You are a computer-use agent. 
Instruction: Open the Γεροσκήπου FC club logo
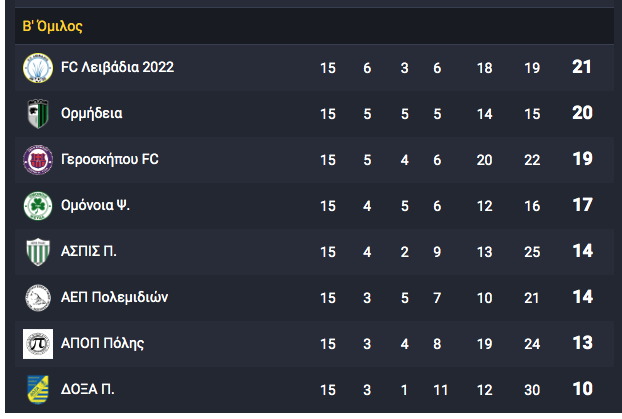[x=38, y=160]
